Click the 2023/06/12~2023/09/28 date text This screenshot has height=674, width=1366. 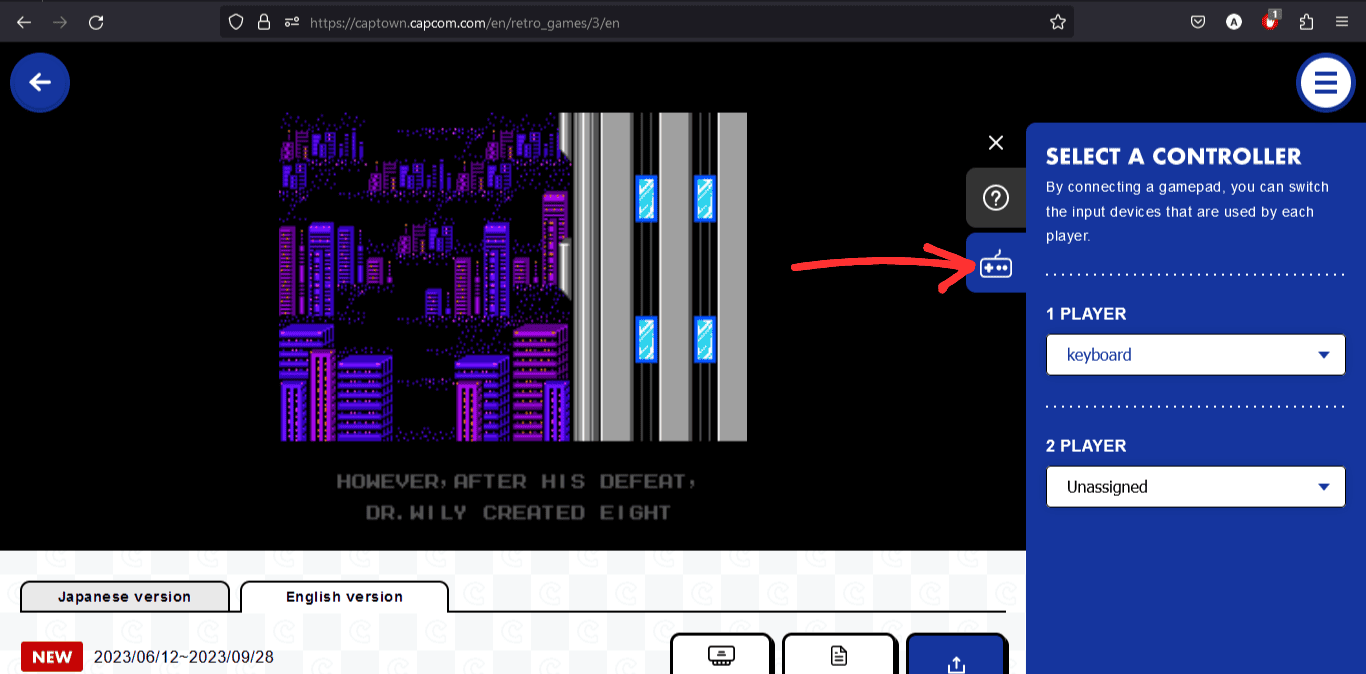184,657
